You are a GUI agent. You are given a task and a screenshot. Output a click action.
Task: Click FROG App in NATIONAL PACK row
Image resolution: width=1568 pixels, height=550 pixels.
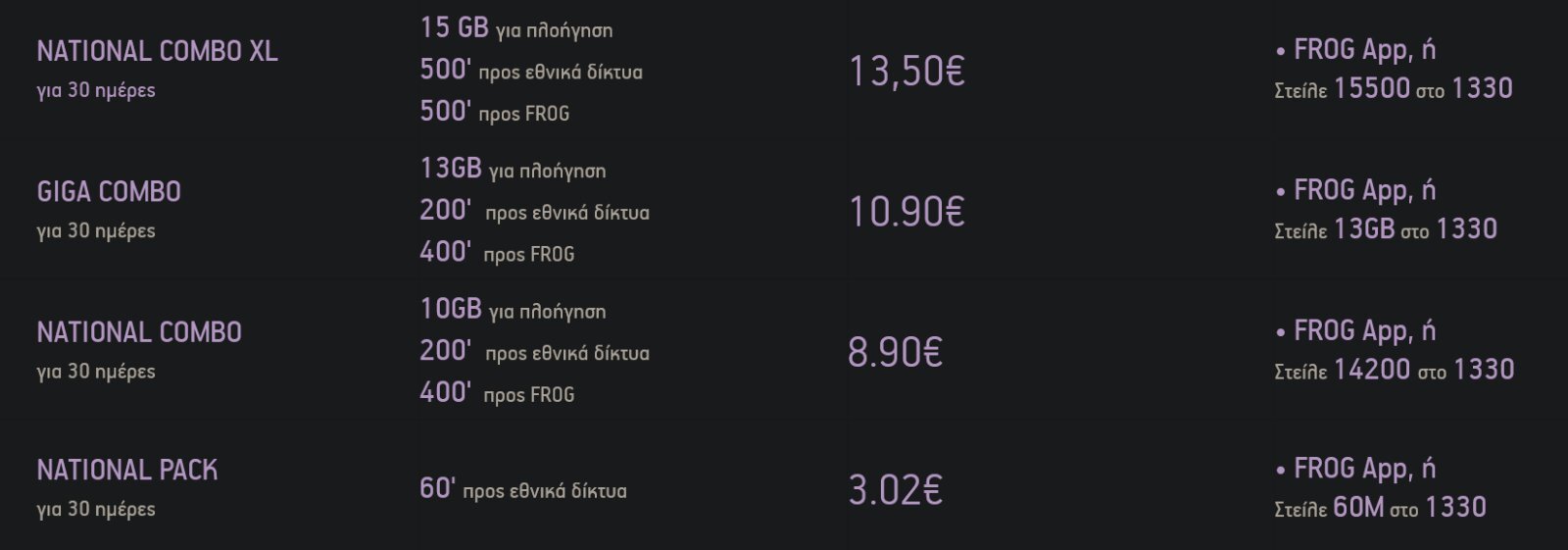tap(1352, 469)
